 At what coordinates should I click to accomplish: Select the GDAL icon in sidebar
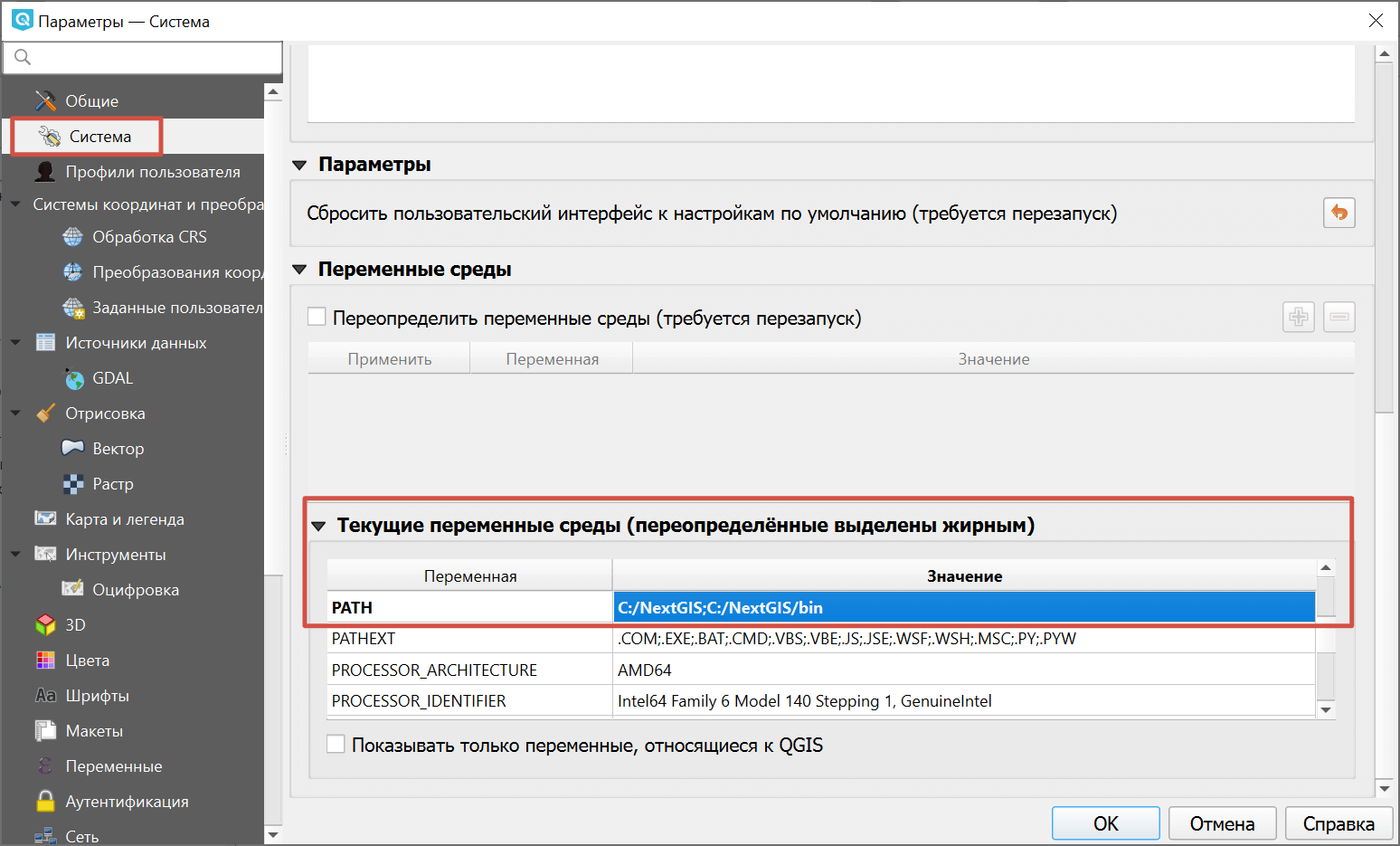[x=73, y=377]
